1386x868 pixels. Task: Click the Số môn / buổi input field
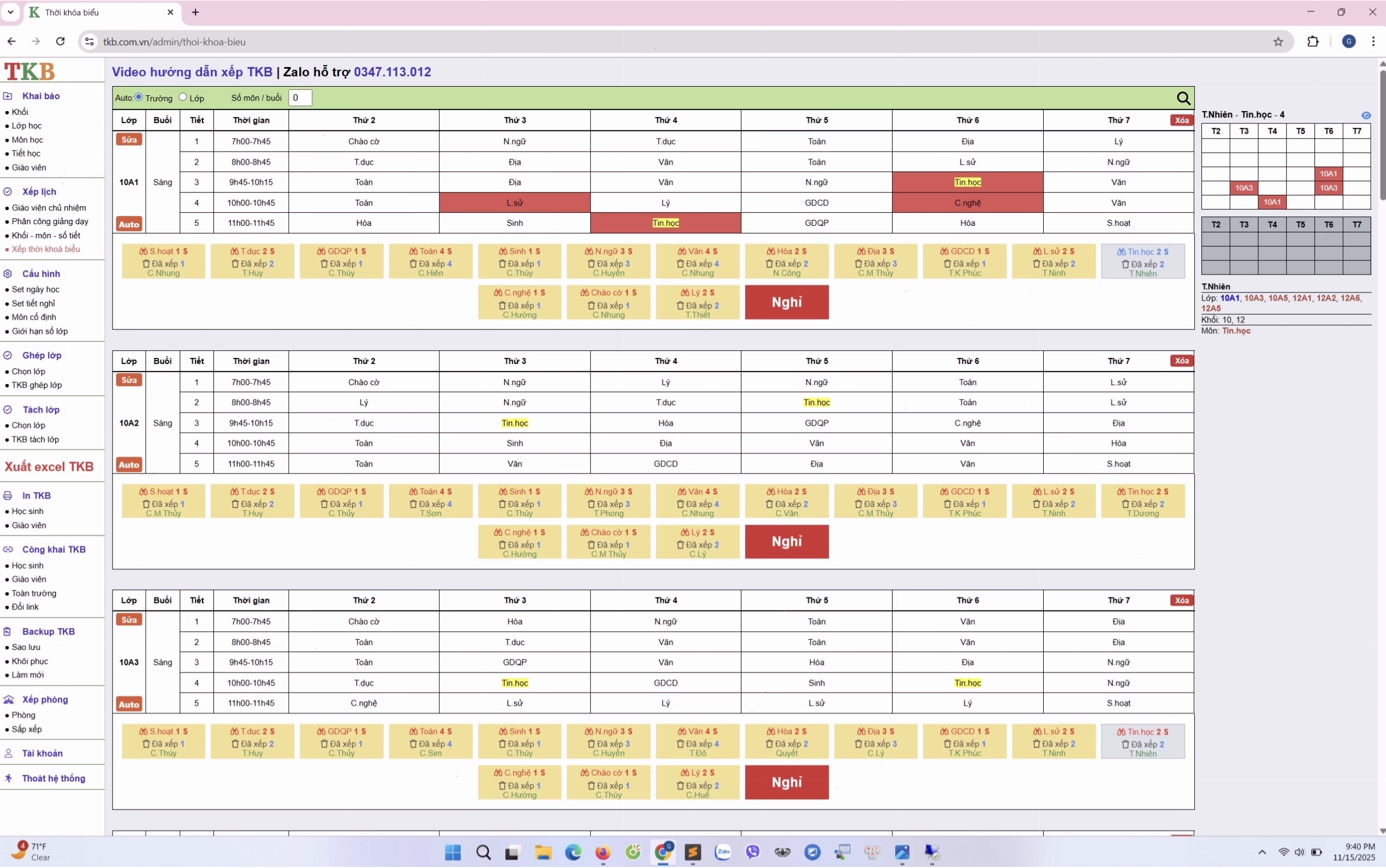point(300,97)
